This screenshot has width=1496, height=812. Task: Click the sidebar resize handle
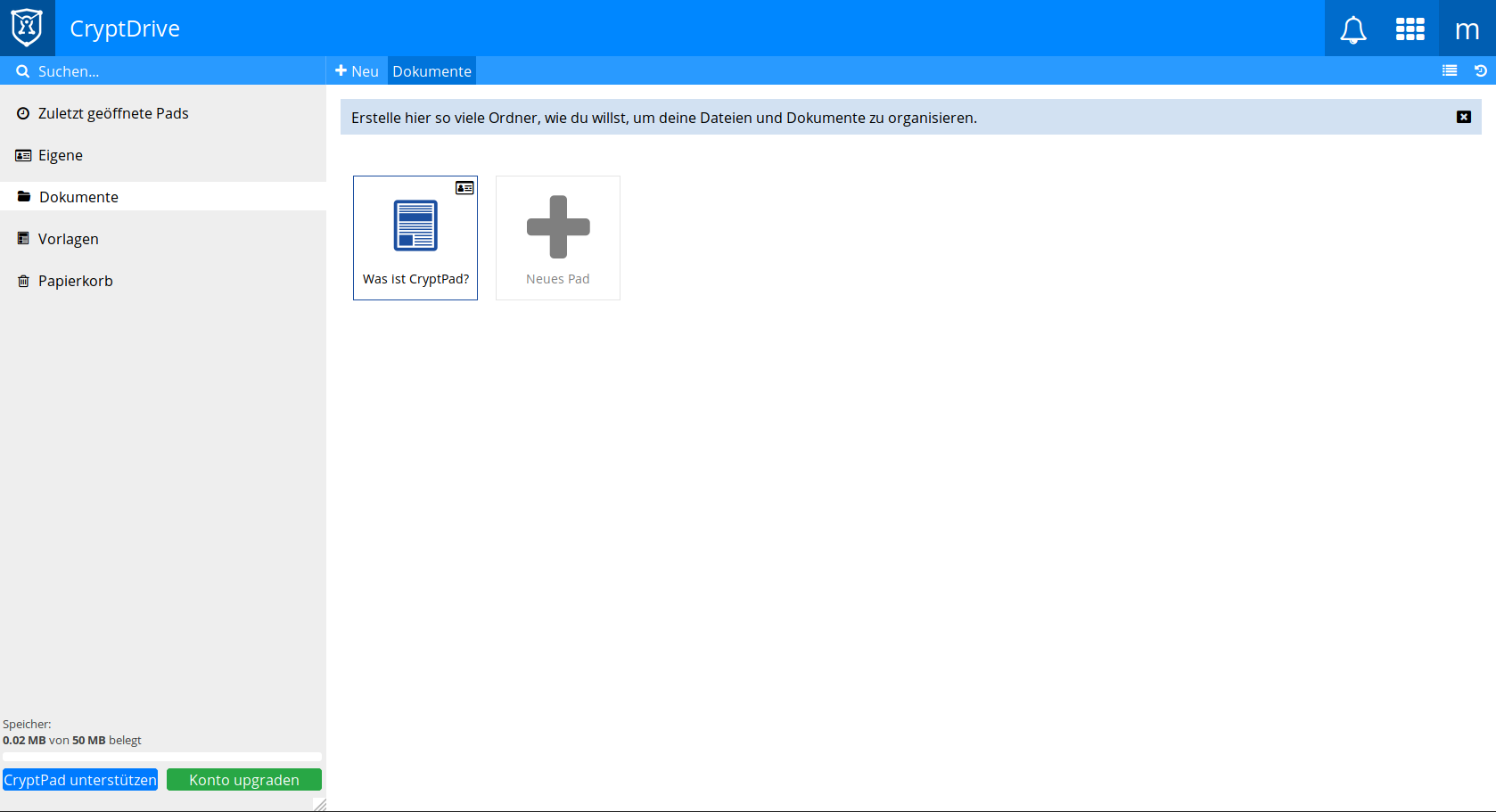(320, 805)
